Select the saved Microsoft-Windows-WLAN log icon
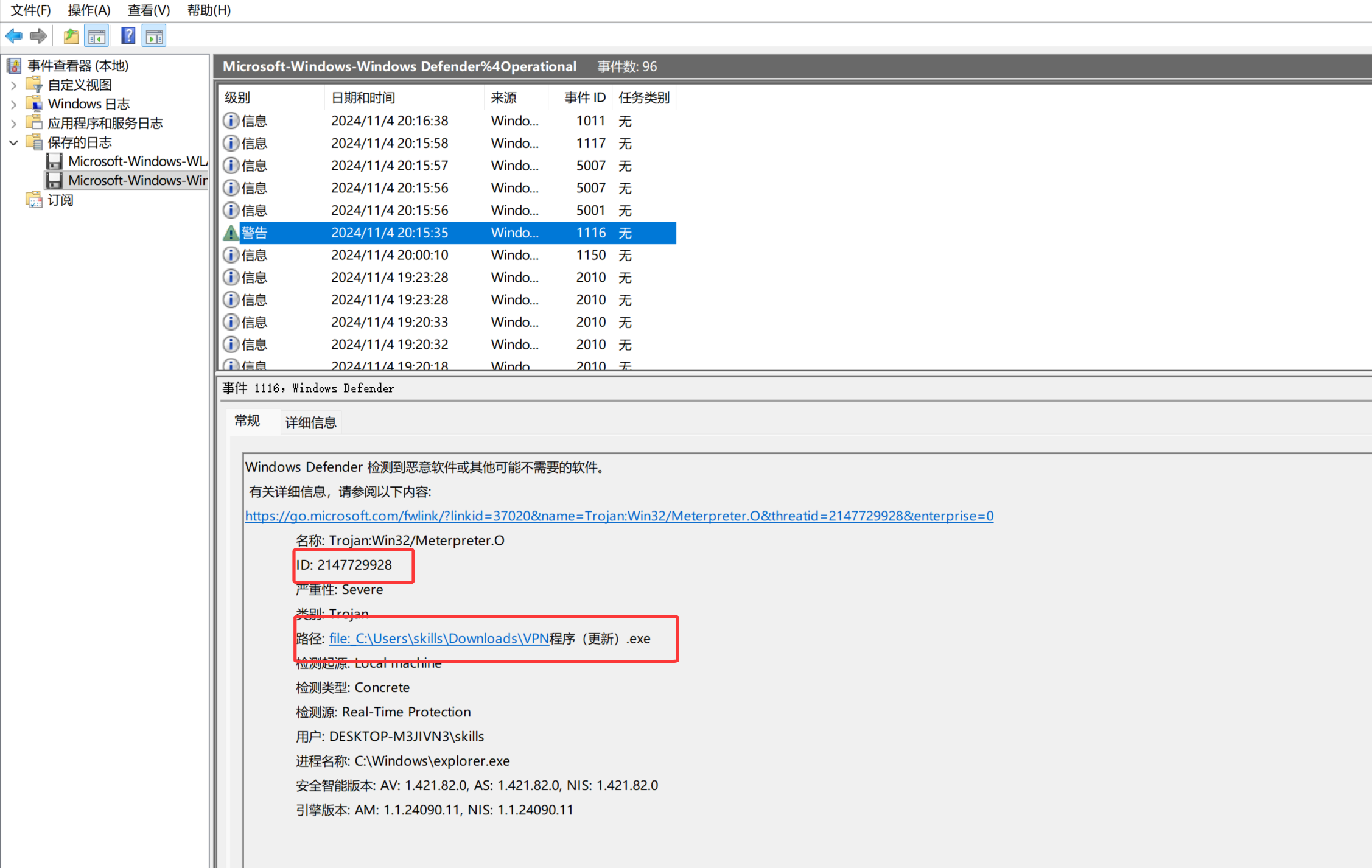This screenshot has width=1372, height=868. (x=54, y=161)
